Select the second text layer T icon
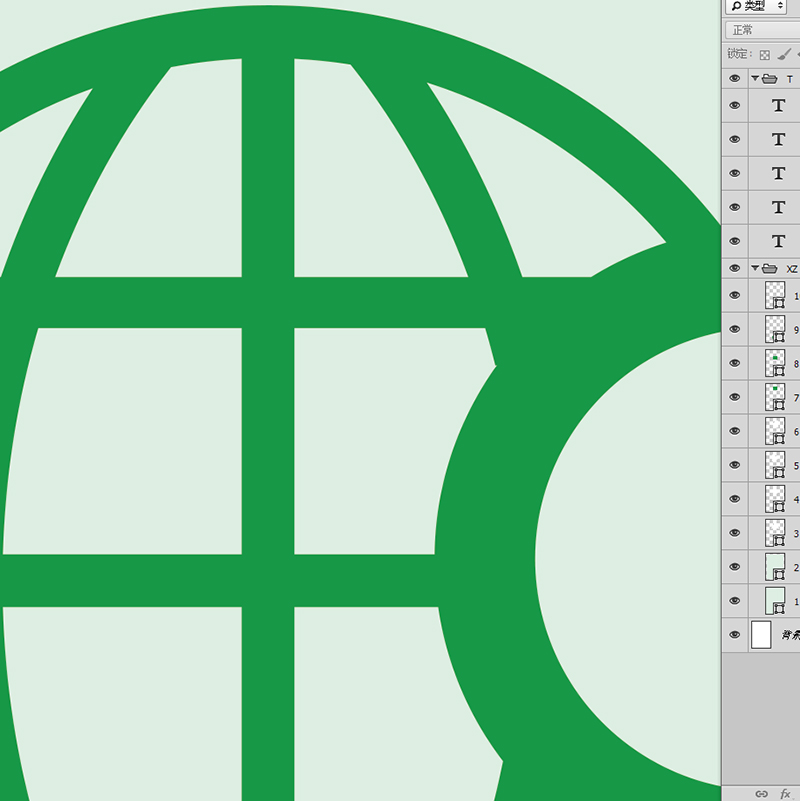Viewport: 800px width, 801px height. [x=778, y=139]
